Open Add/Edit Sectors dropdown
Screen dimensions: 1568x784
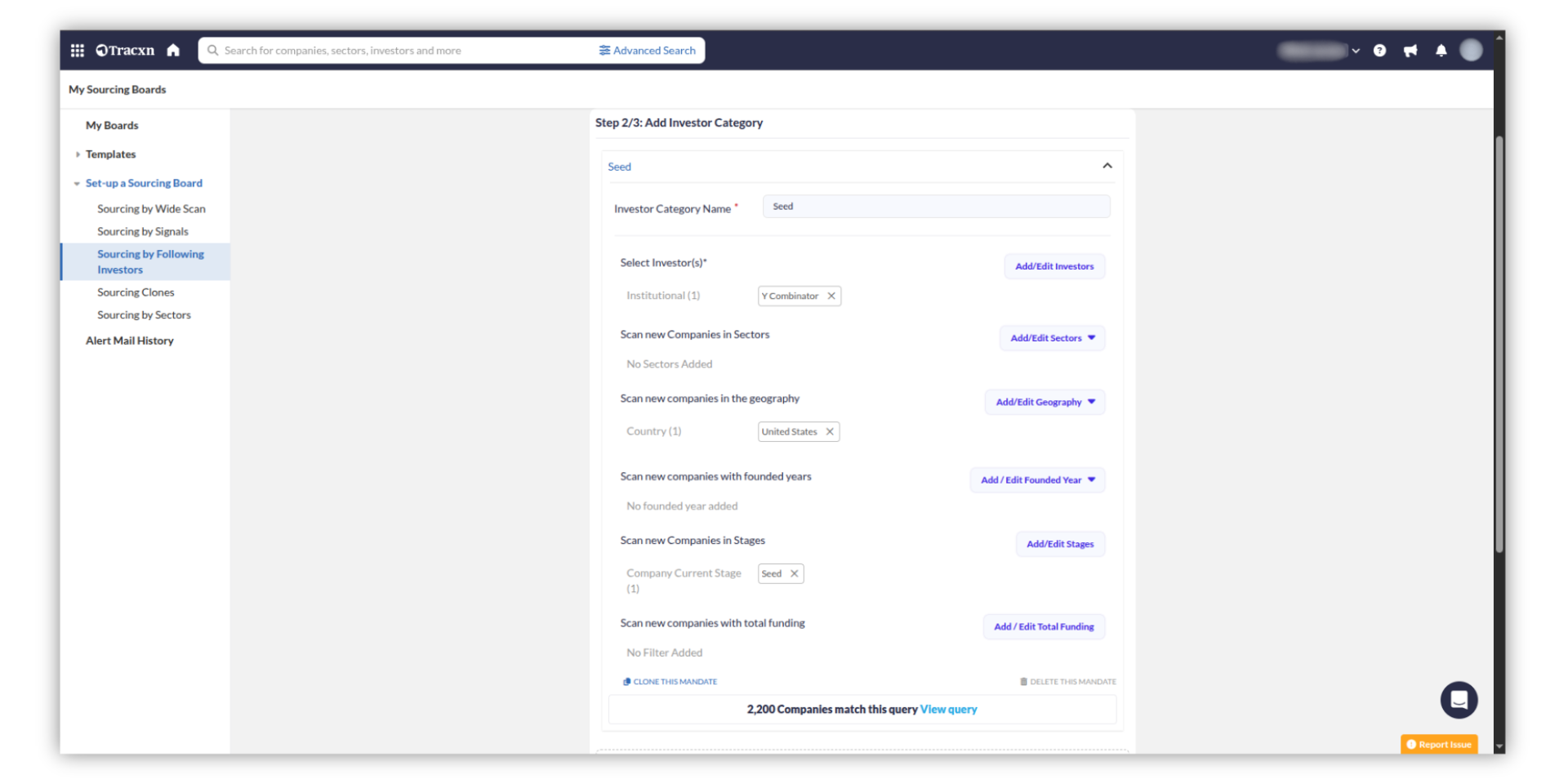click(1052, 338)
